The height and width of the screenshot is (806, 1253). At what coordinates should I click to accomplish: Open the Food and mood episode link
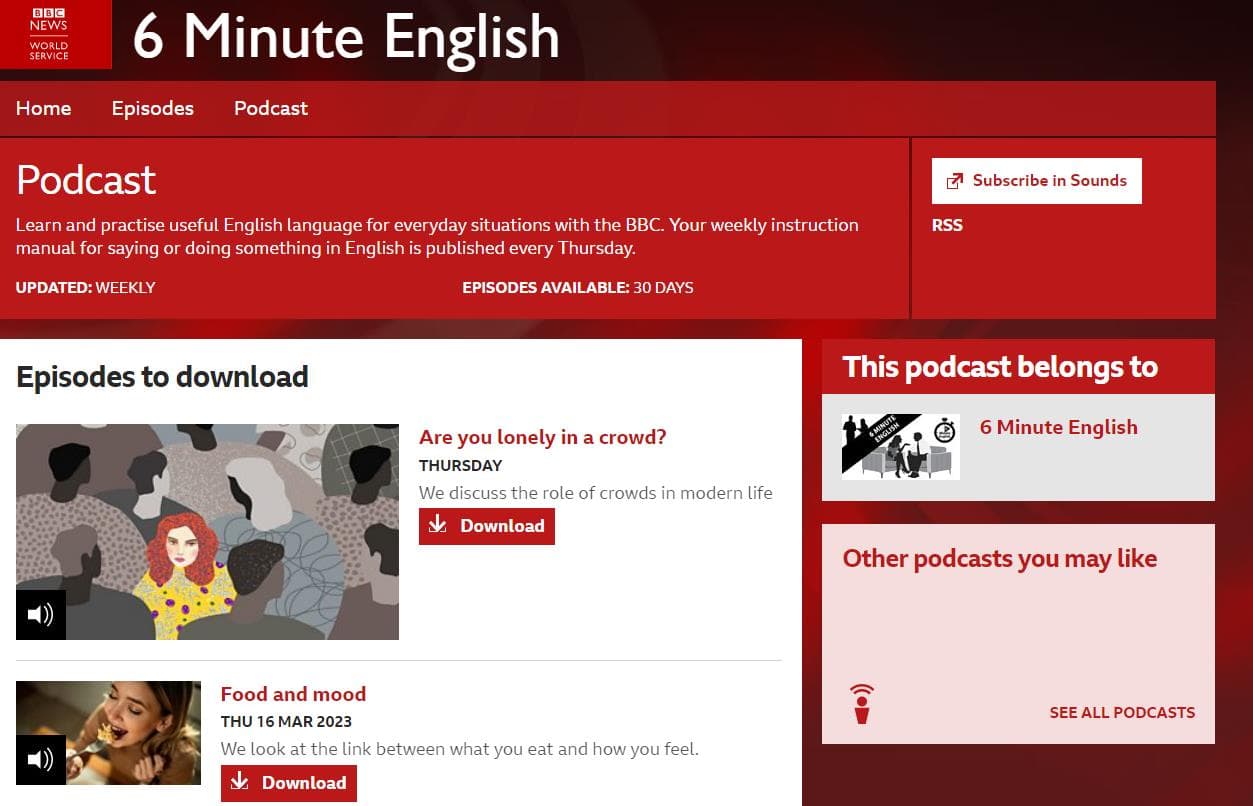[x=293, y=694]
